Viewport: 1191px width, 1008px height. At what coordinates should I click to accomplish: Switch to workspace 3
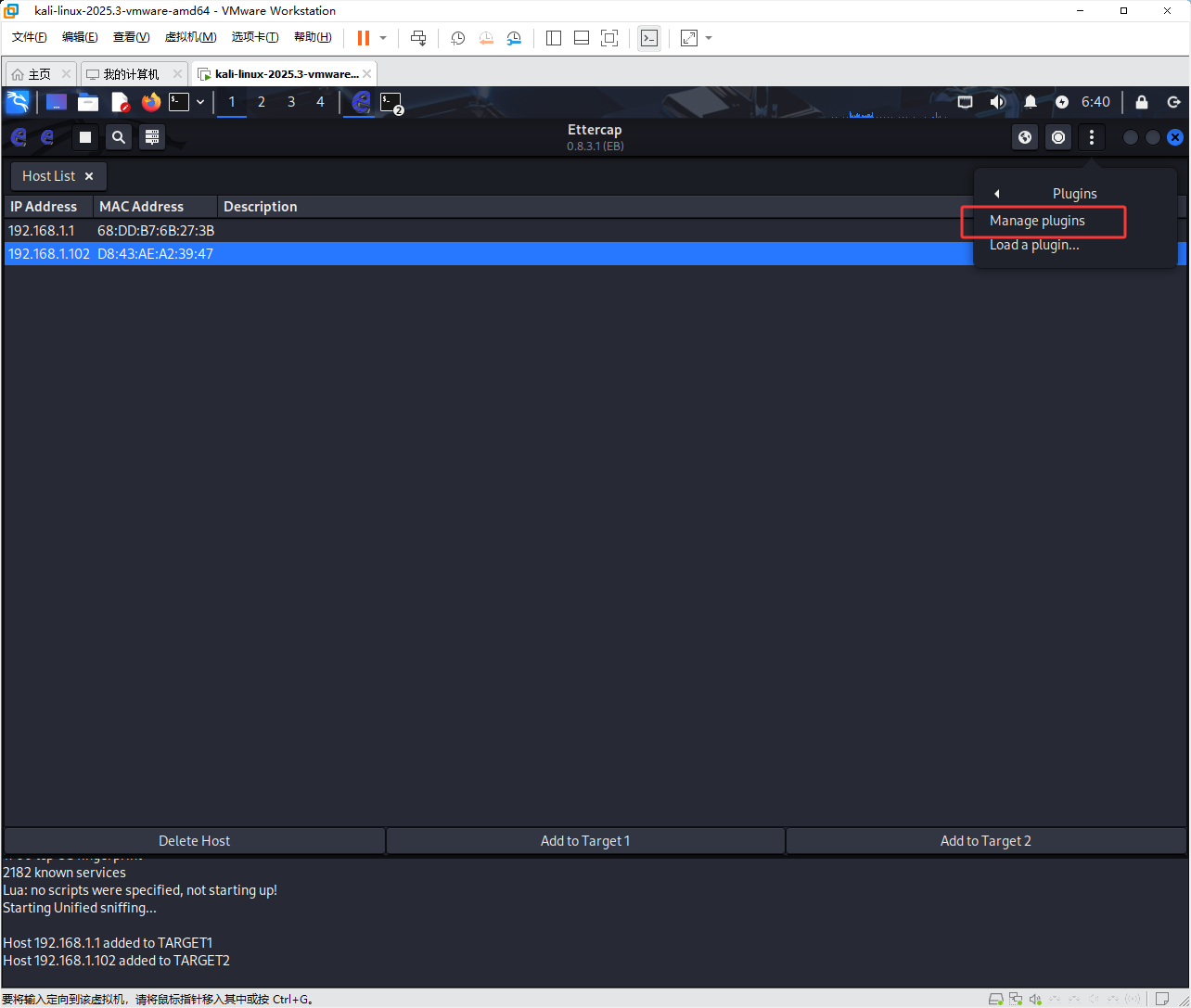pos(291,102)
